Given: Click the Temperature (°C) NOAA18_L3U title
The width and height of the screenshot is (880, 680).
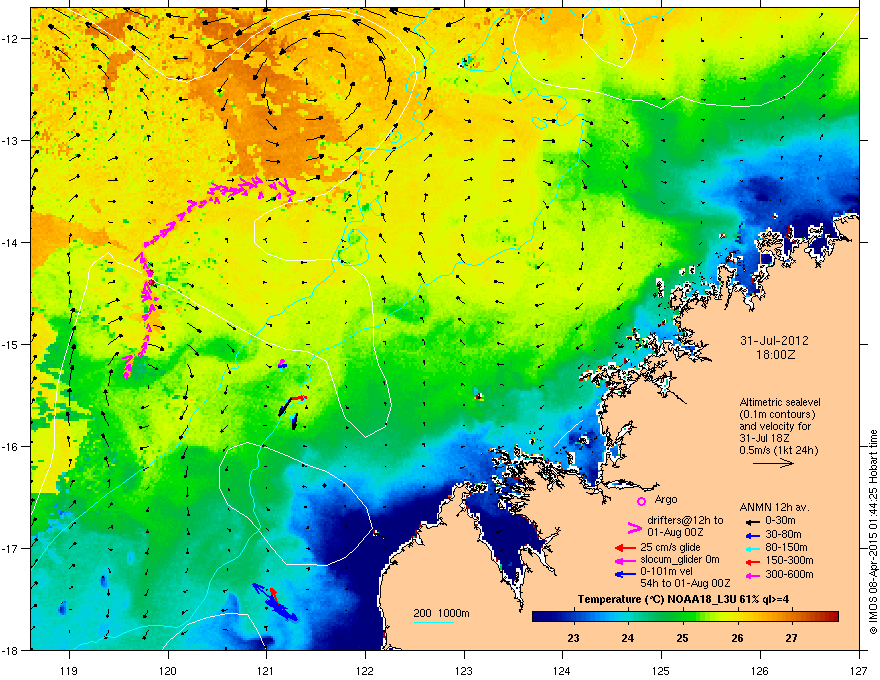Looking at the screenshot, I should [x=683, y=599].
